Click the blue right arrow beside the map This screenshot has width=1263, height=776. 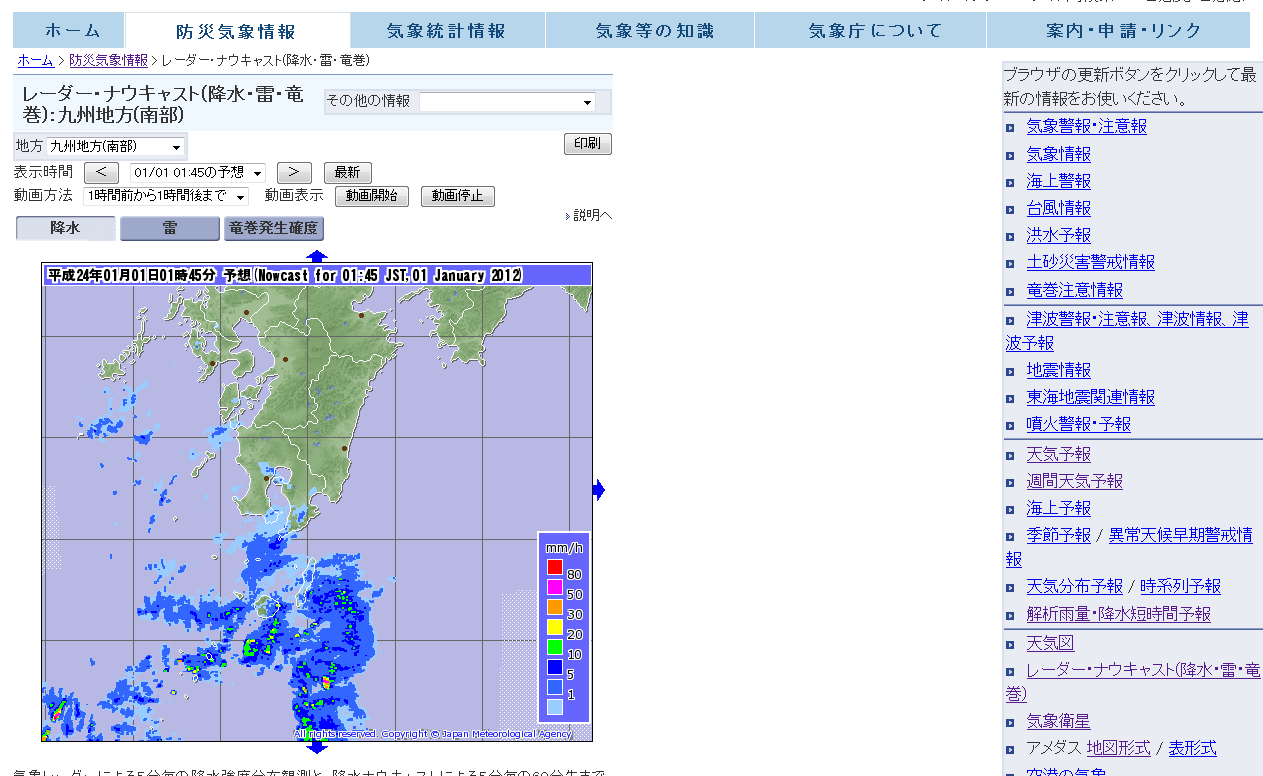coord(599,490)
